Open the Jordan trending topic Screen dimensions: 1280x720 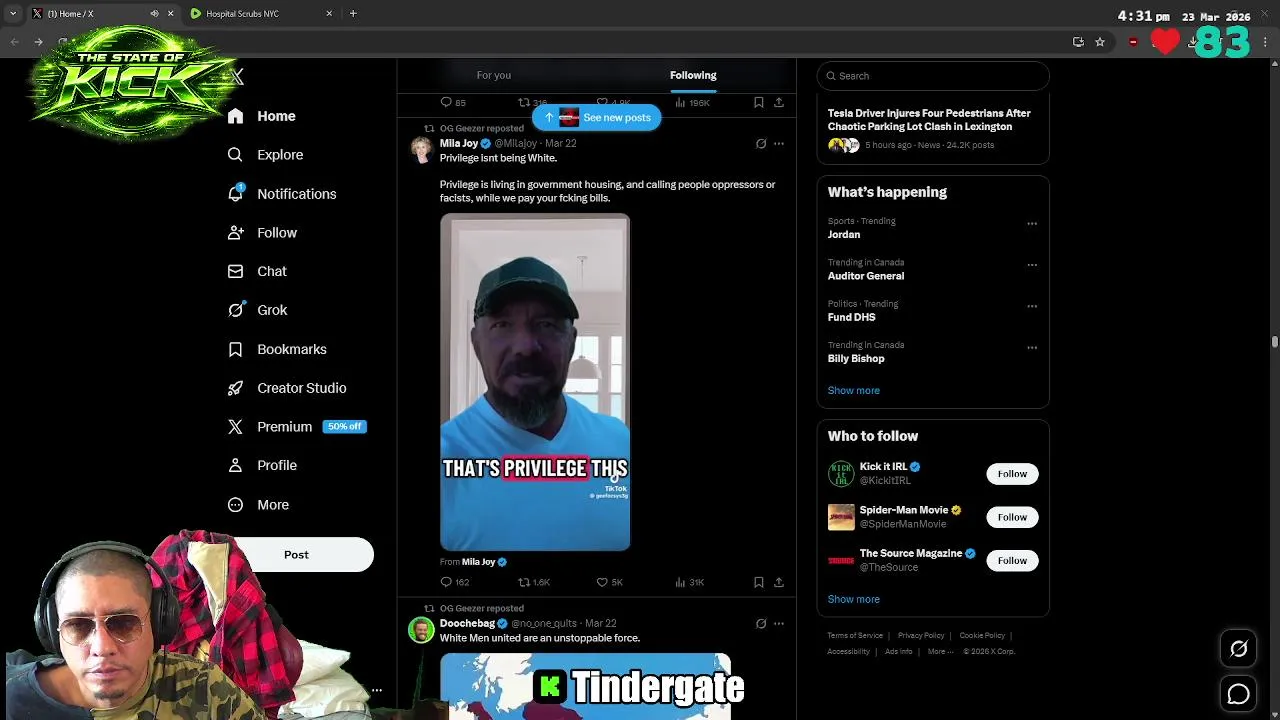(x=844, y=235)
